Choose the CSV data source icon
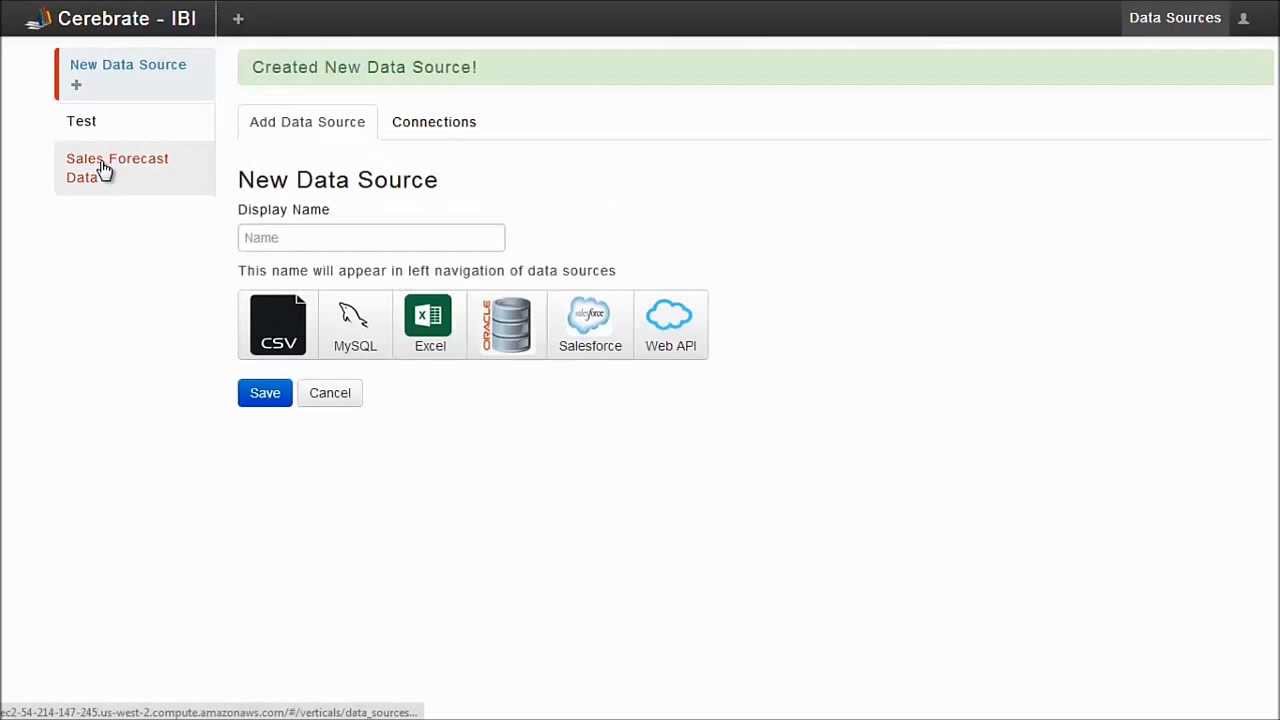 (278, 325)
